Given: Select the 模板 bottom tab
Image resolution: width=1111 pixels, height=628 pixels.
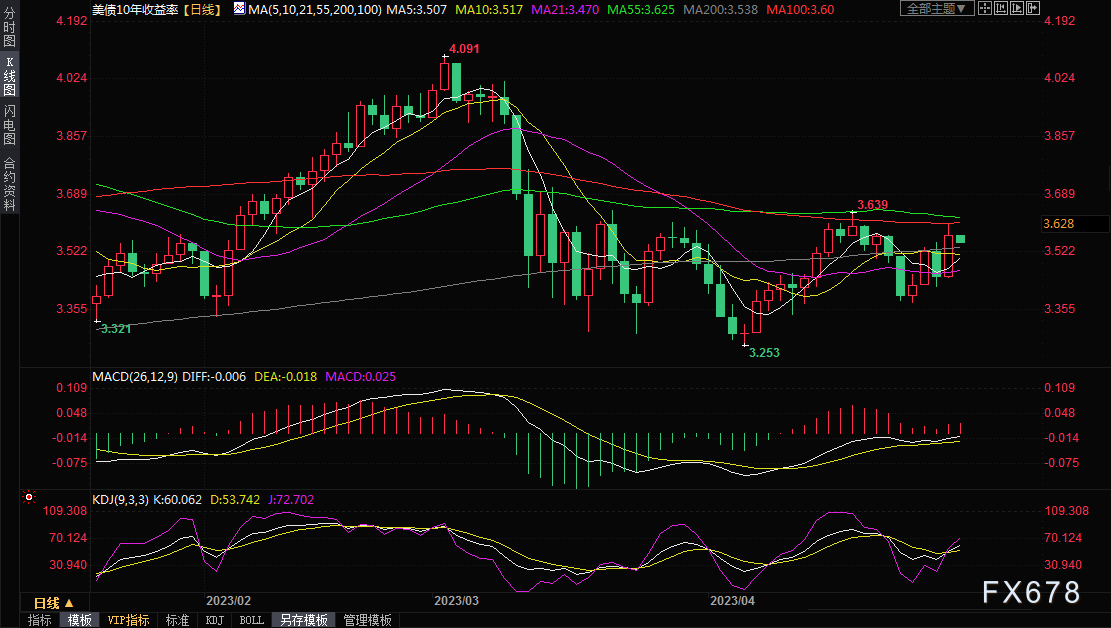Looking at the screenshot, I should [x=79, y=620].
